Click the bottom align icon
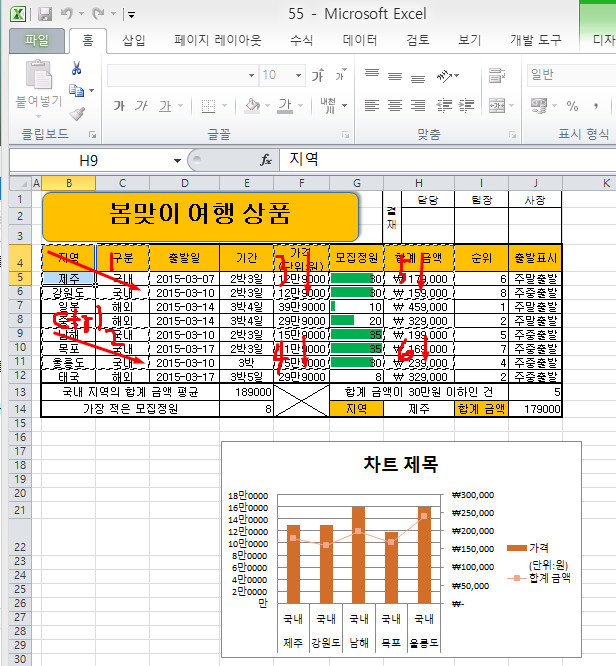The width and height of the screenshot is (616, 666). click(418, 77)
